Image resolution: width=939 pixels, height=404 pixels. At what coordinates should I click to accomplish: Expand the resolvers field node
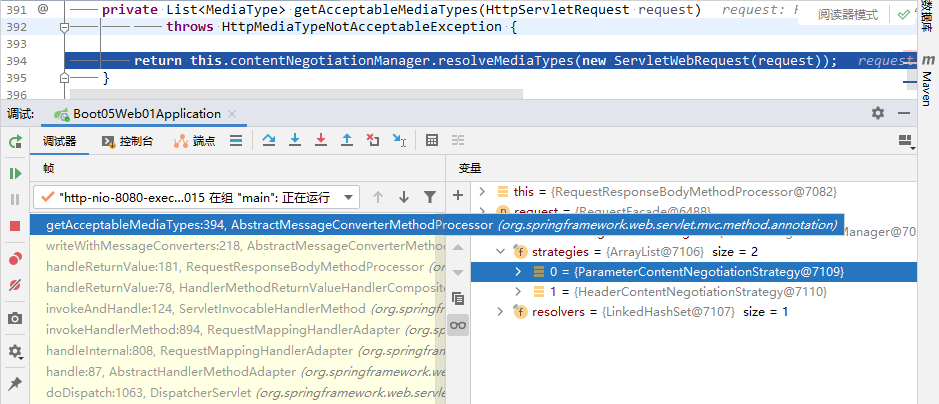(x=501, y=312)
